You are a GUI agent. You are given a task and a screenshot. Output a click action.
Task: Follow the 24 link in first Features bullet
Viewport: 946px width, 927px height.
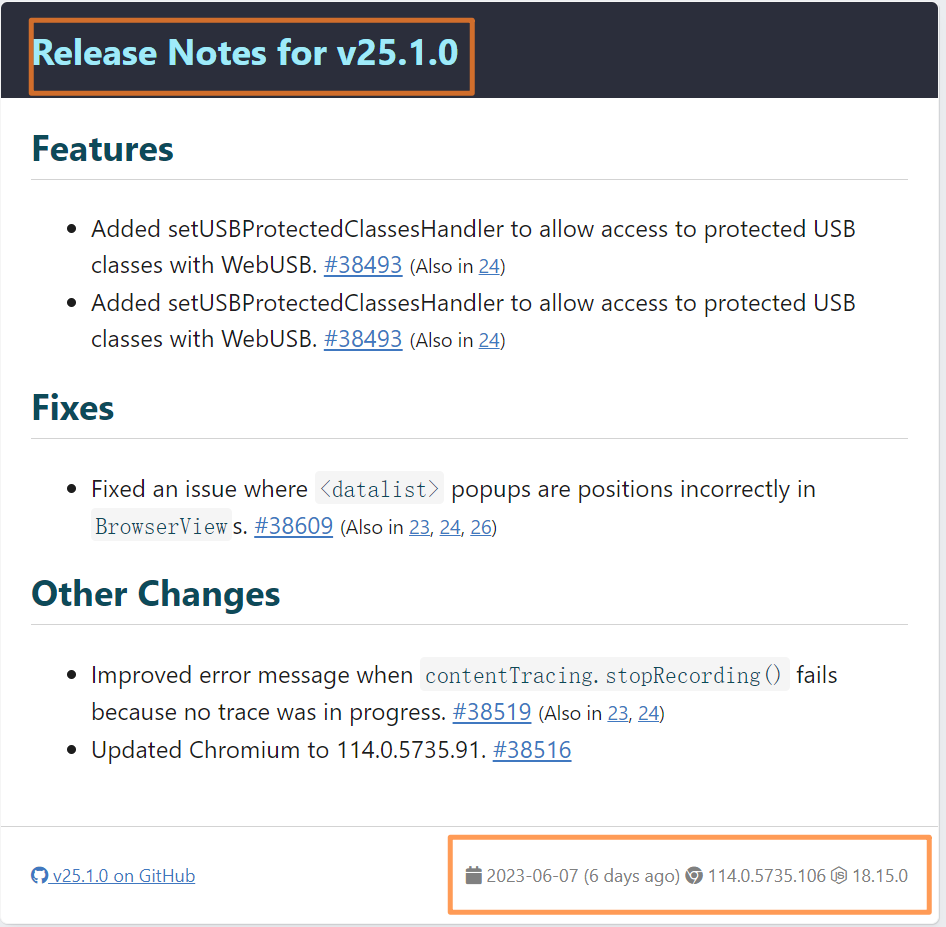(x=489, y=266)
